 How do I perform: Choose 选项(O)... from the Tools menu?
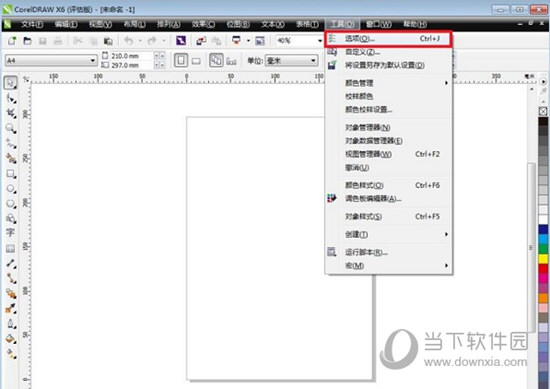coord(388,39)
